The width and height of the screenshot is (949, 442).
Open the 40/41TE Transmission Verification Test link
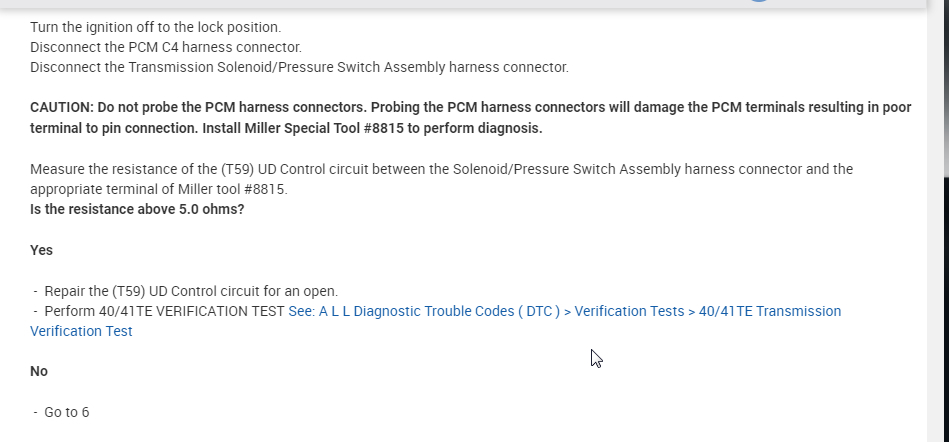tap(564, 311)
